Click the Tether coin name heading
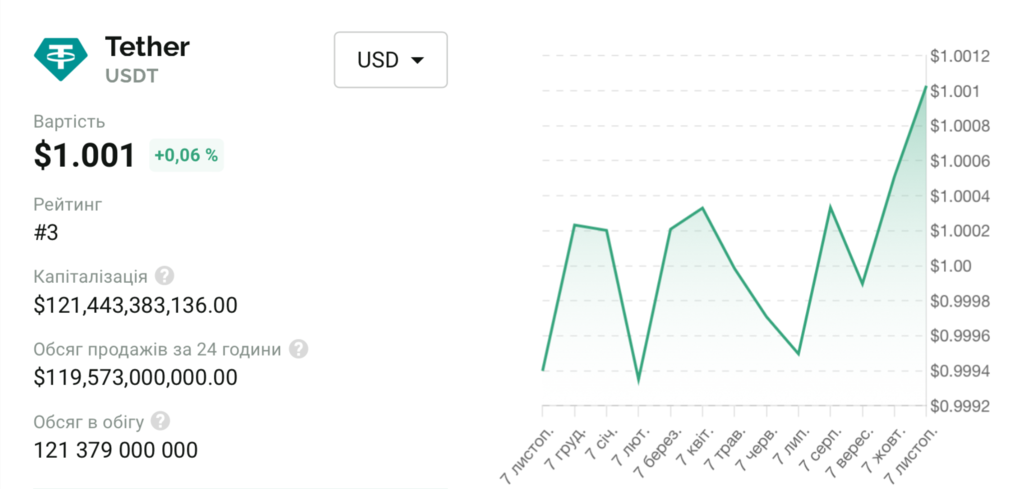 coord(147,46)
